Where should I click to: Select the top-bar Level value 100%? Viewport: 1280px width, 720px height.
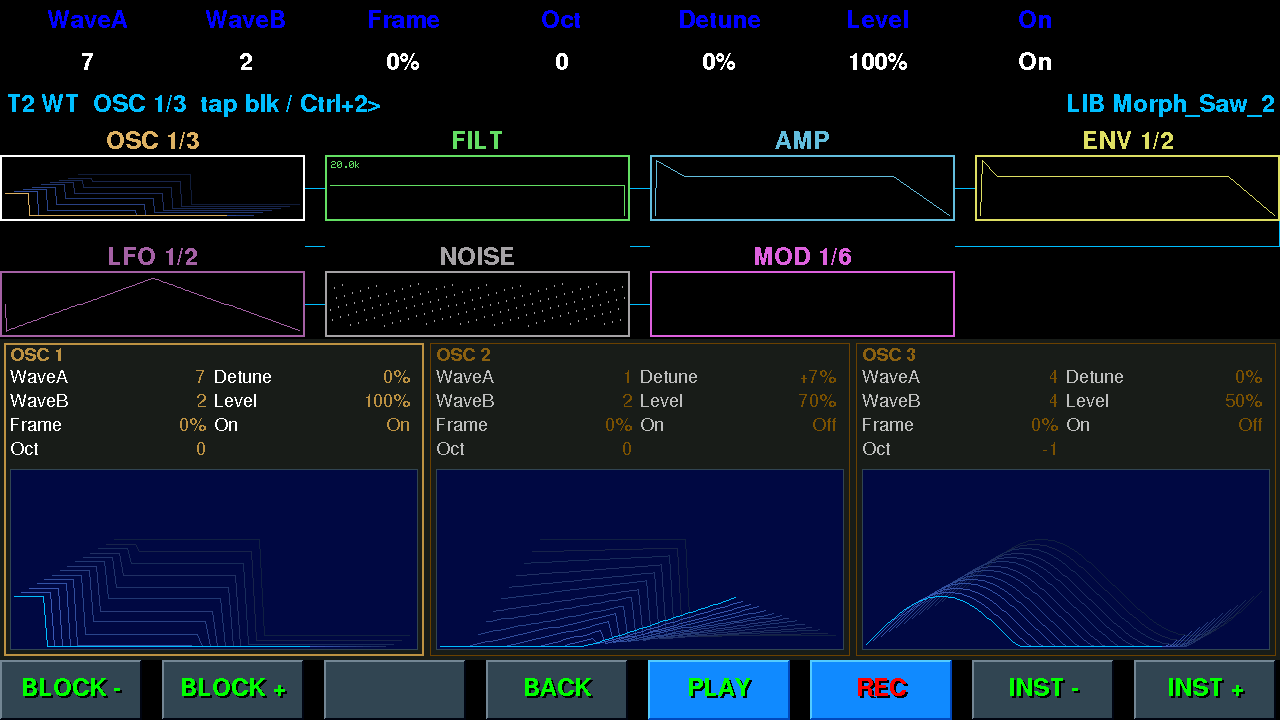(878, 62)
